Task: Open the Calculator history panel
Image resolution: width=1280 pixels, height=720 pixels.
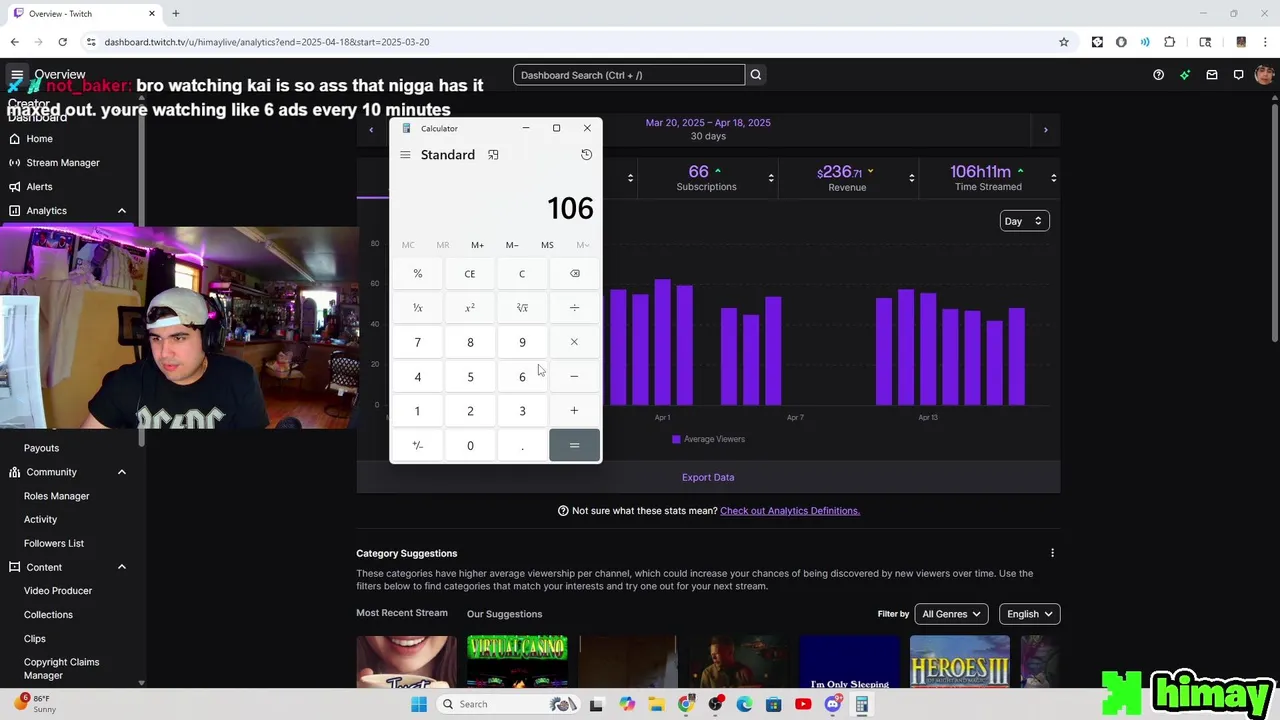Action: pos(586,155)
